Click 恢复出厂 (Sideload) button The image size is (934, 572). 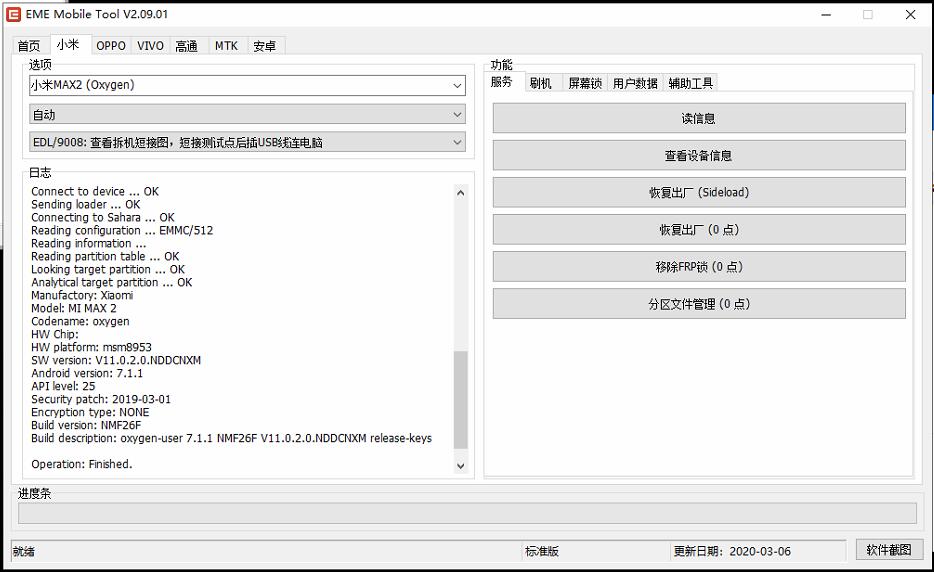point(698,193)
